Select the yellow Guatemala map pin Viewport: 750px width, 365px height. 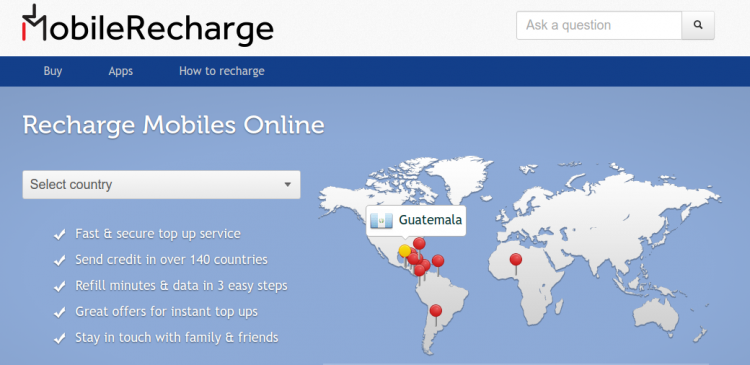(405, 251)
